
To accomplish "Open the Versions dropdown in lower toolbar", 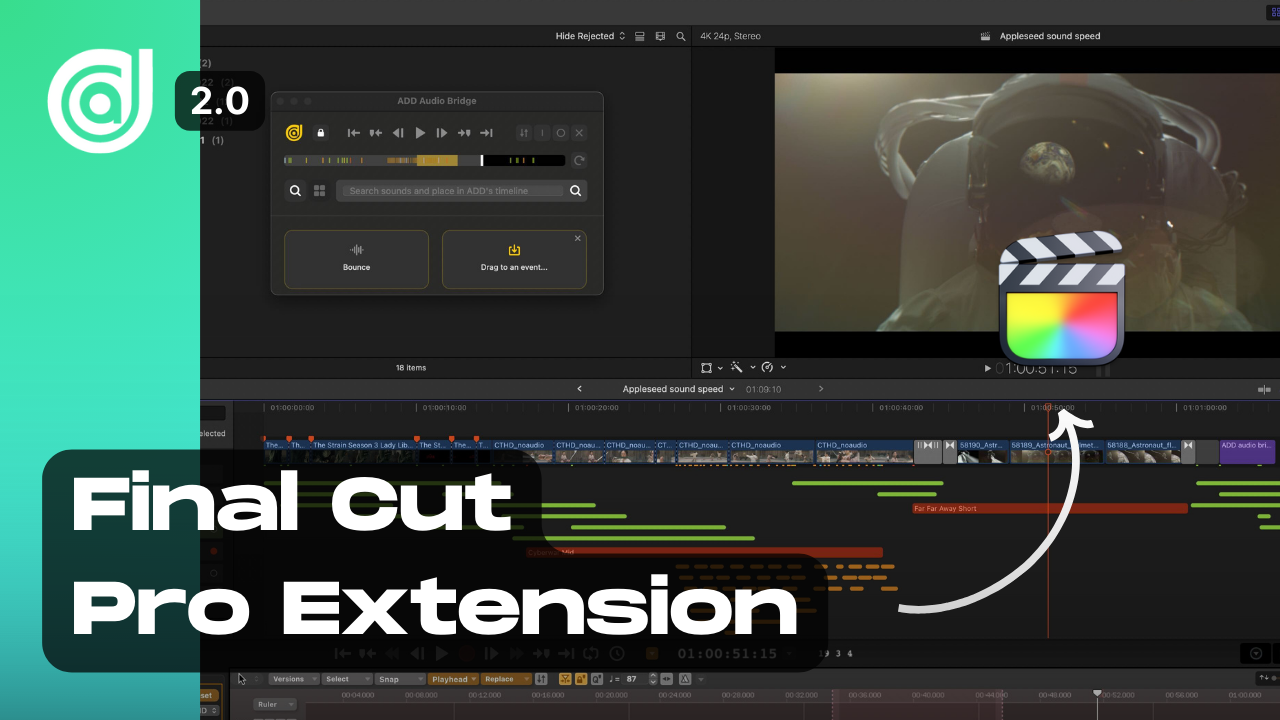I will (292, 679).
